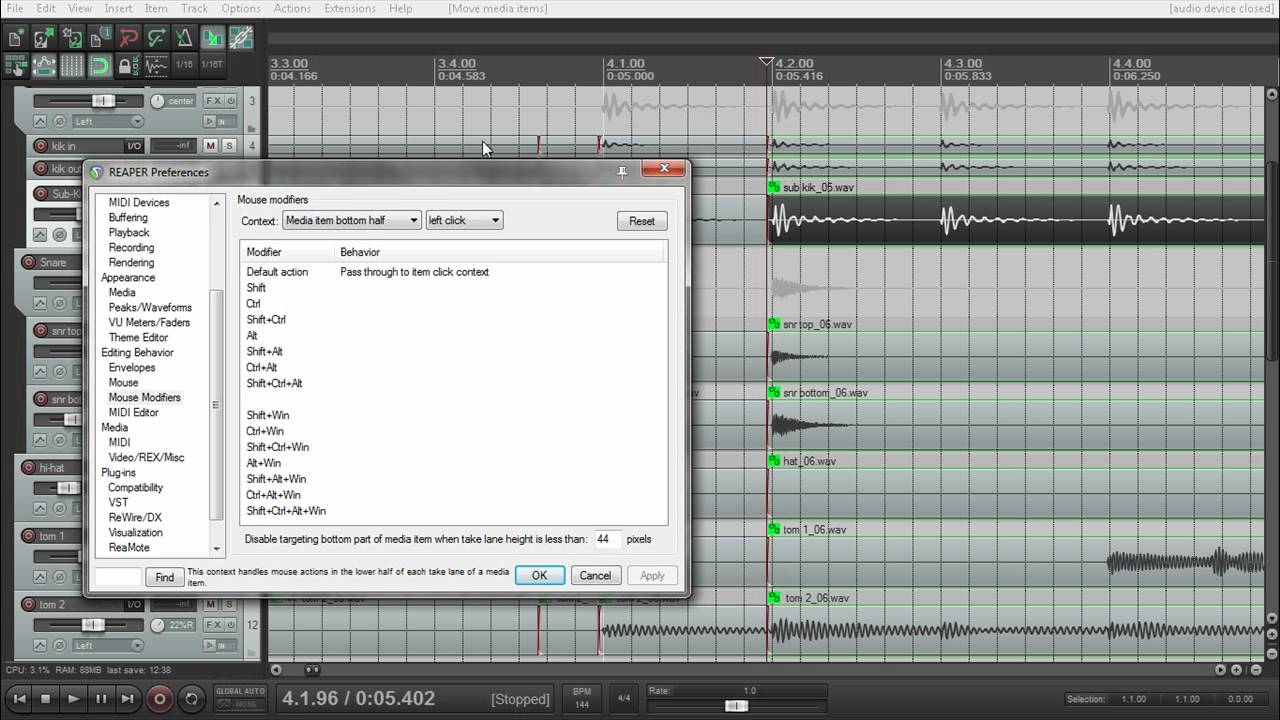Mute the tom 2 track

click(211, 604)
